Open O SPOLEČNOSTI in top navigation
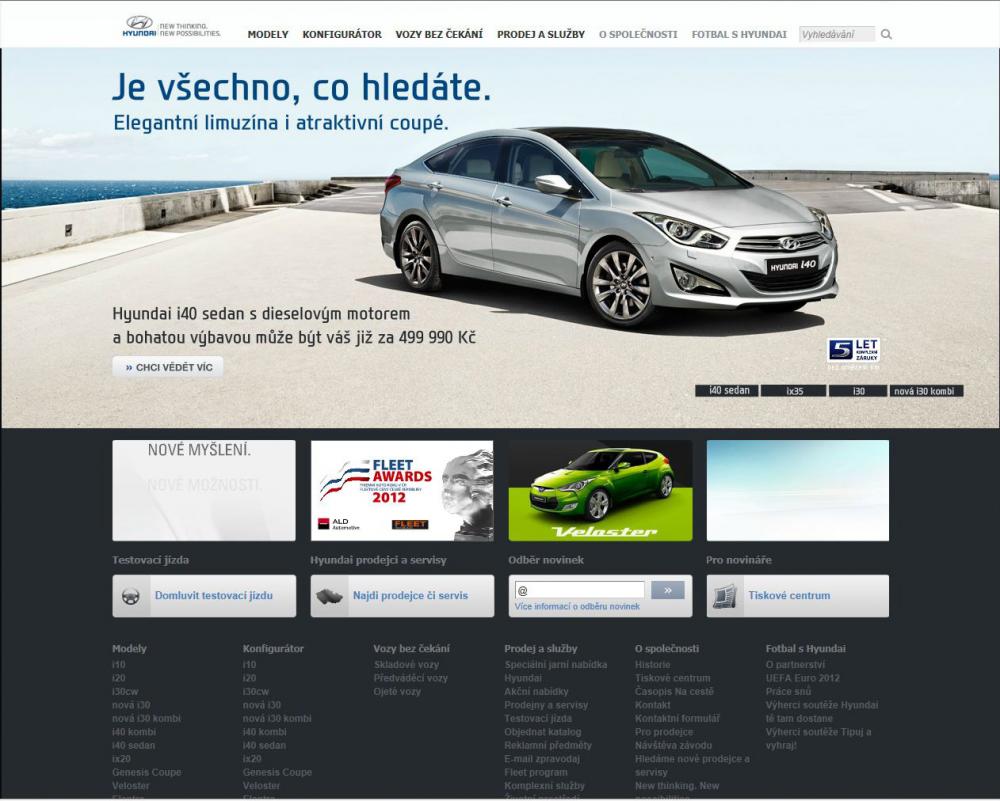1000x801 pixels. [638, 34]
